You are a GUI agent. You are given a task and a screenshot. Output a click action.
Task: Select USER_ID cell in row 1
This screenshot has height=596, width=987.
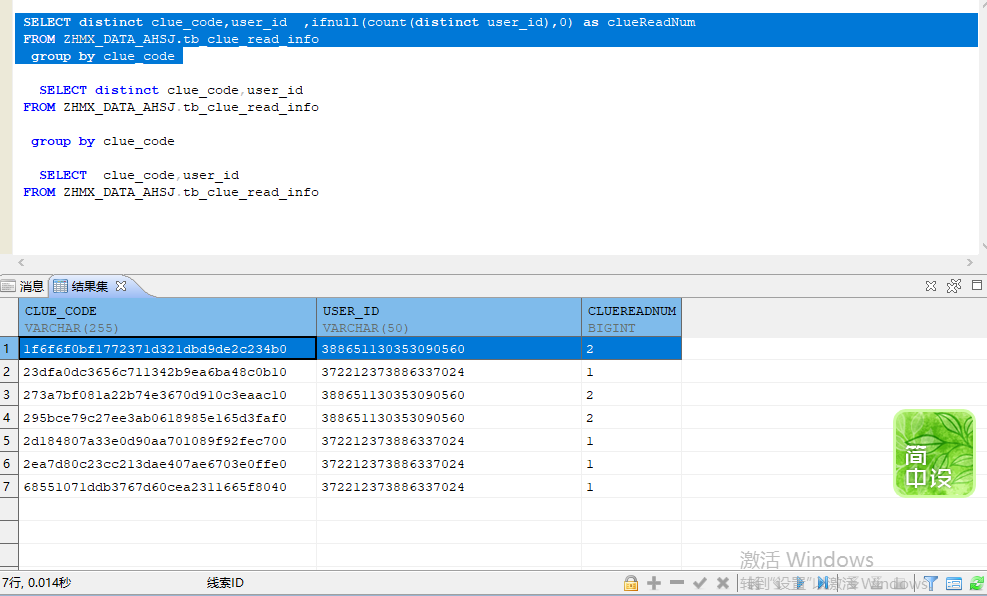[x=449, y=349]
